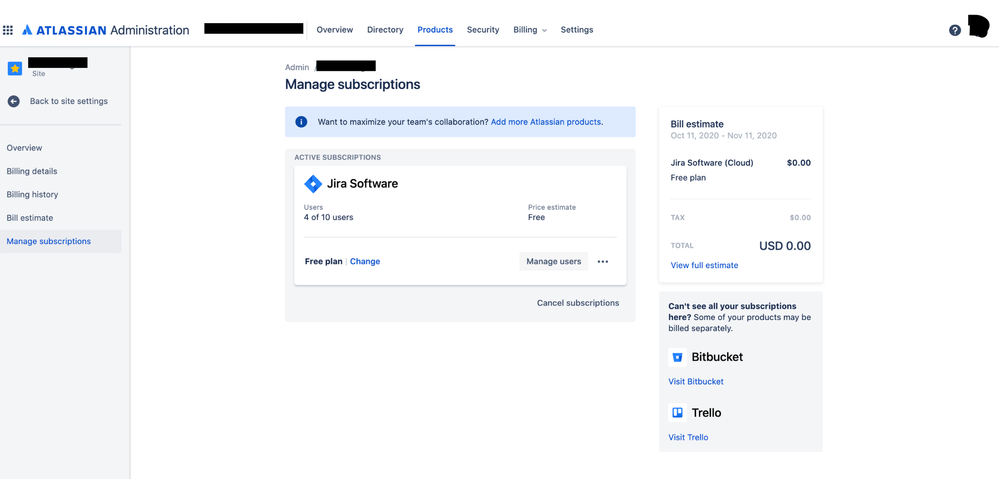Click Change next to Free plan
Screen dimensions: 999x479
[x=365, y=261]
